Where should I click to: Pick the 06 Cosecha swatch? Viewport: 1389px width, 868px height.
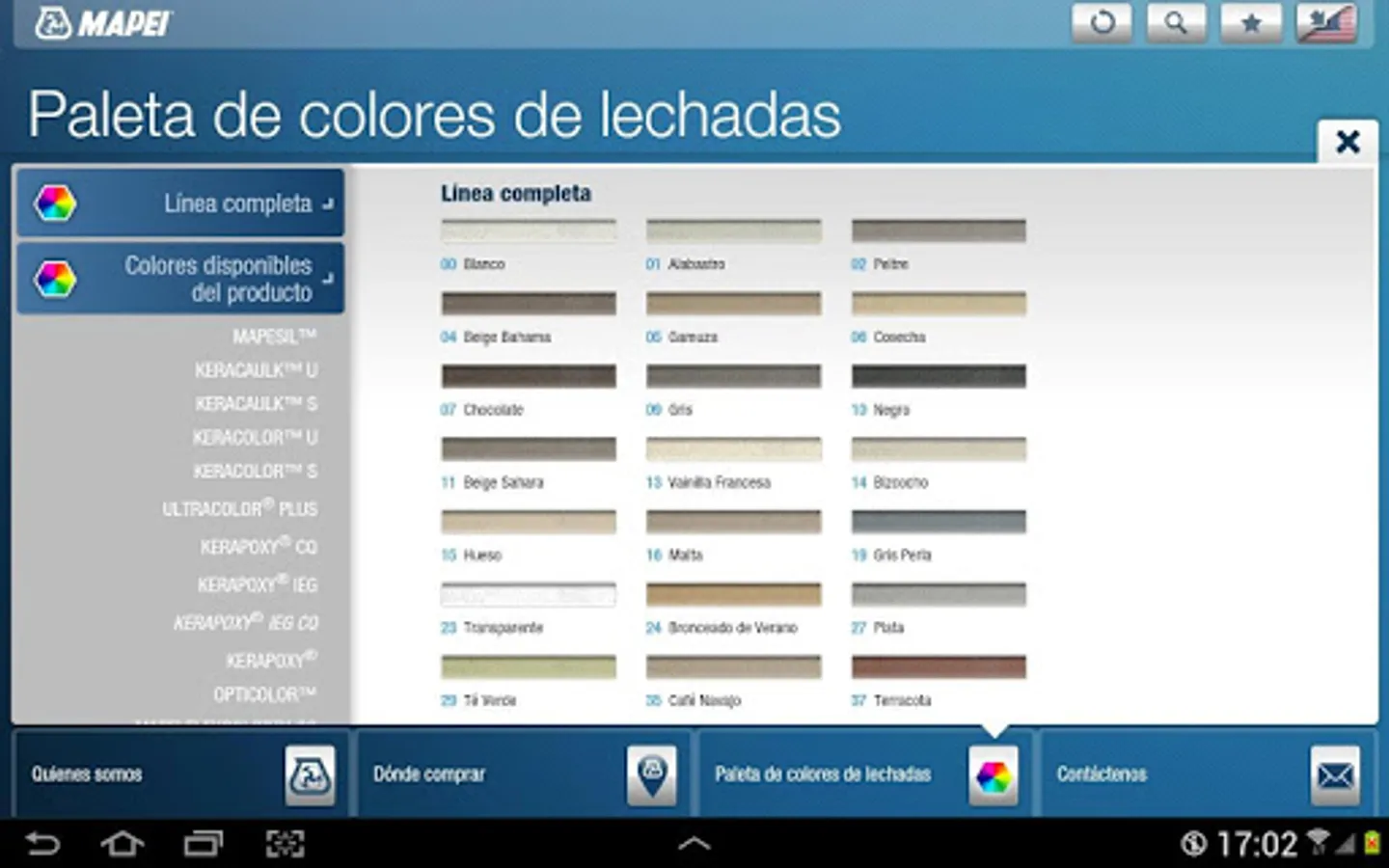tap(939, 304)
